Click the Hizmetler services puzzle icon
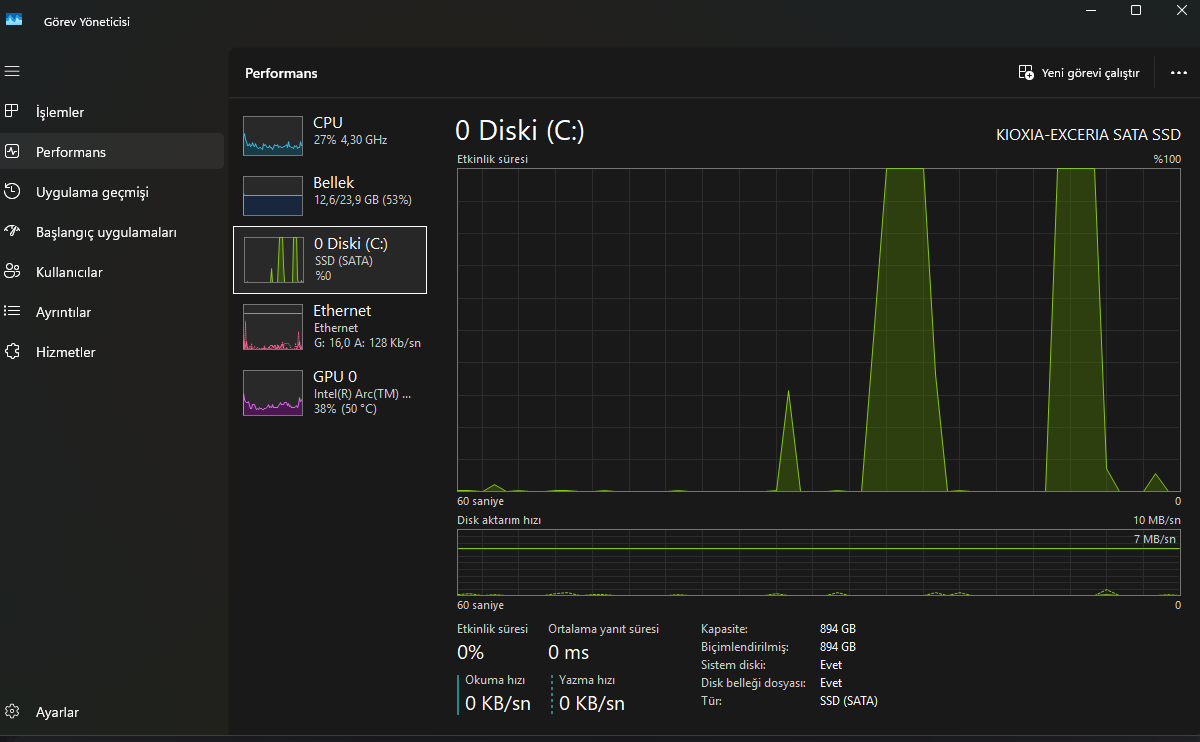The image size is (1200, 742). pyautogui.click(x=12, y=352)
